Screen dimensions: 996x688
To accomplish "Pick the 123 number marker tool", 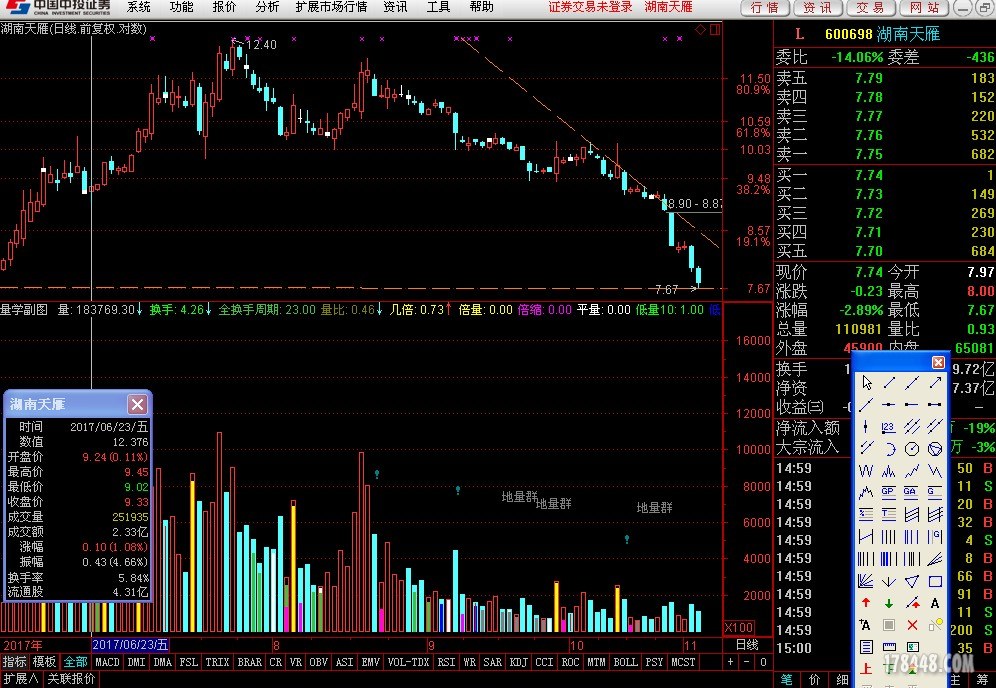I will pyautogui.click(x=889, y=427).
